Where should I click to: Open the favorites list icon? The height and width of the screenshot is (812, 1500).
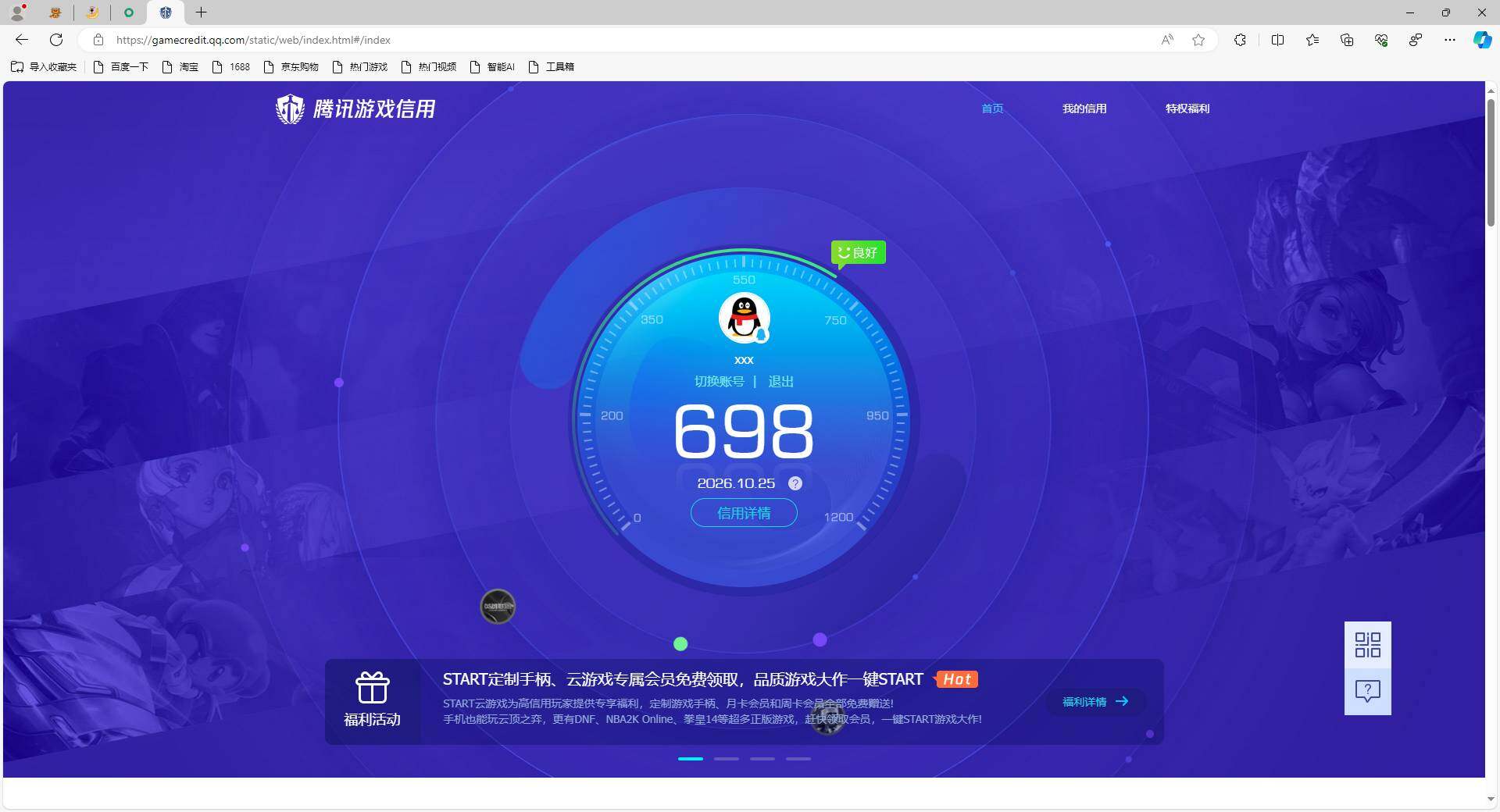pyautogui.click(x=1312, y=40)
